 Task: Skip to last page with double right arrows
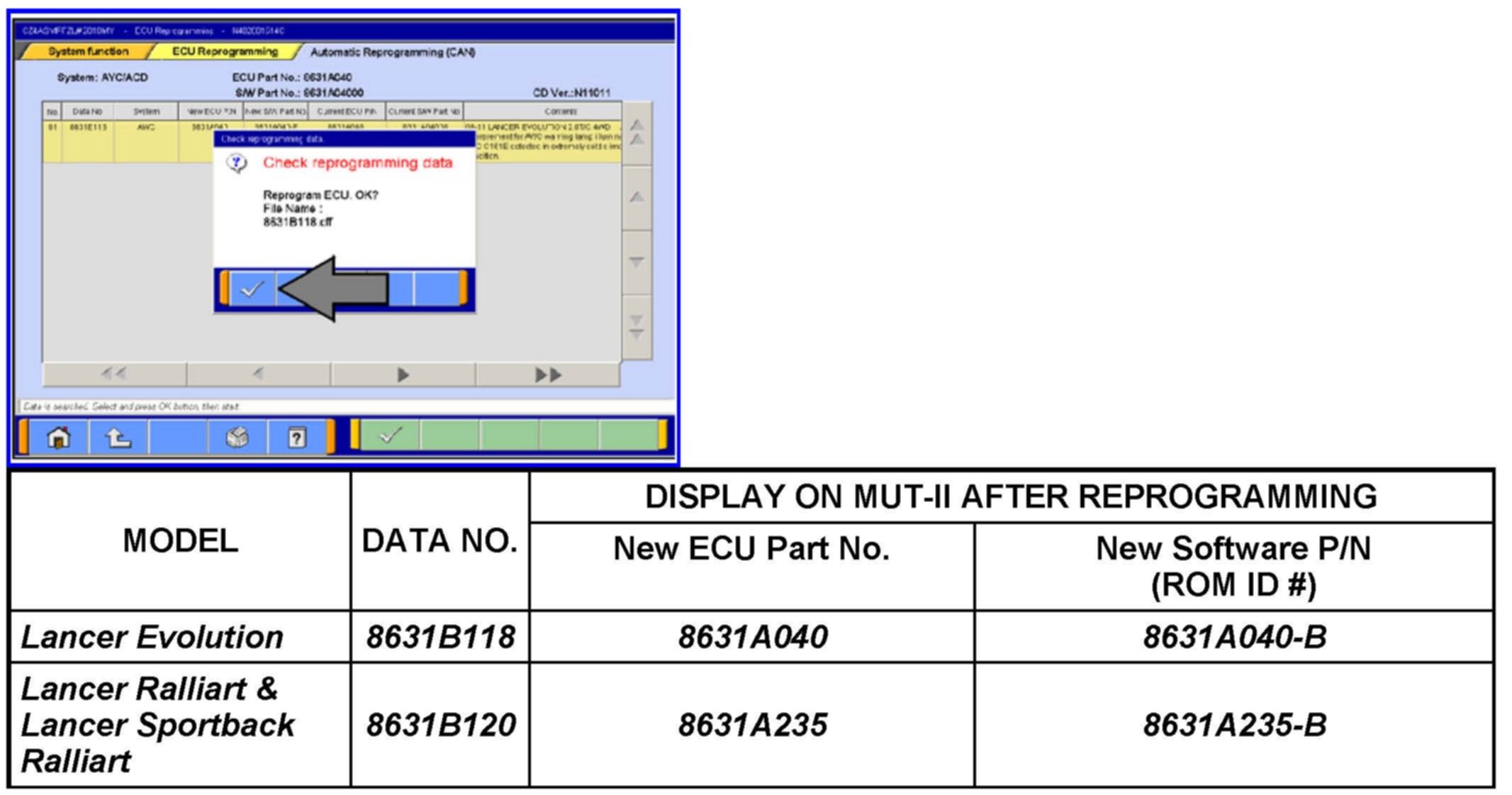(x=547, y=374)
